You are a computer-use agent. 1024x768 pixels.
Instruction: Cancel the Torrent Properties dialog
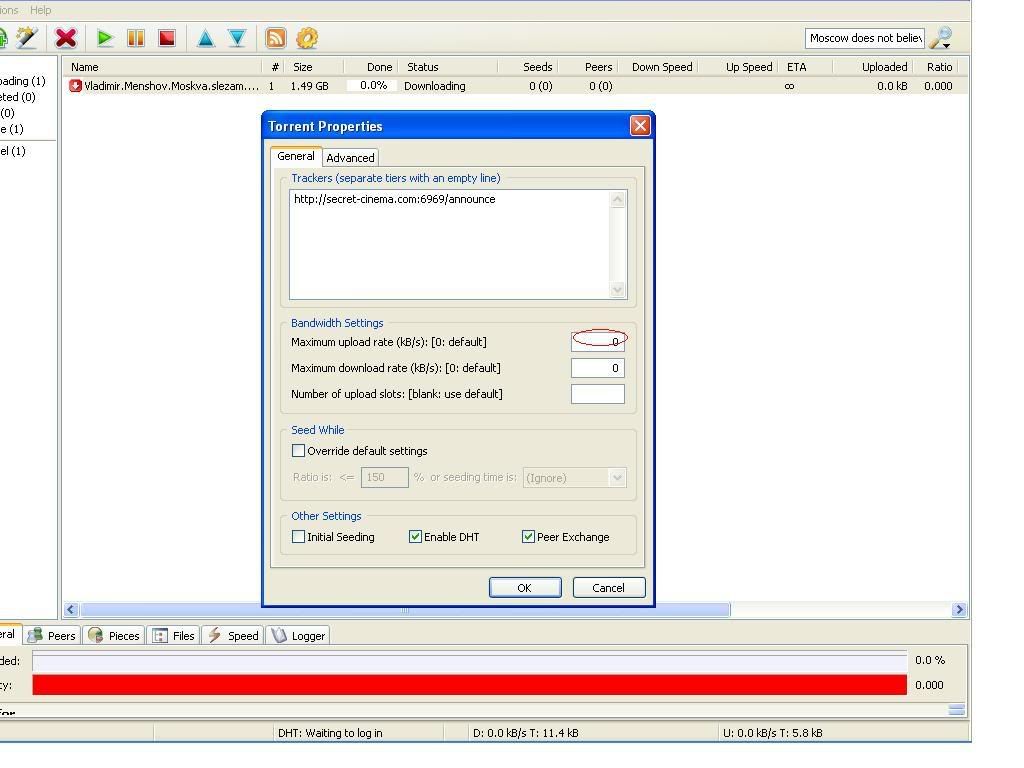click(608, 588)
